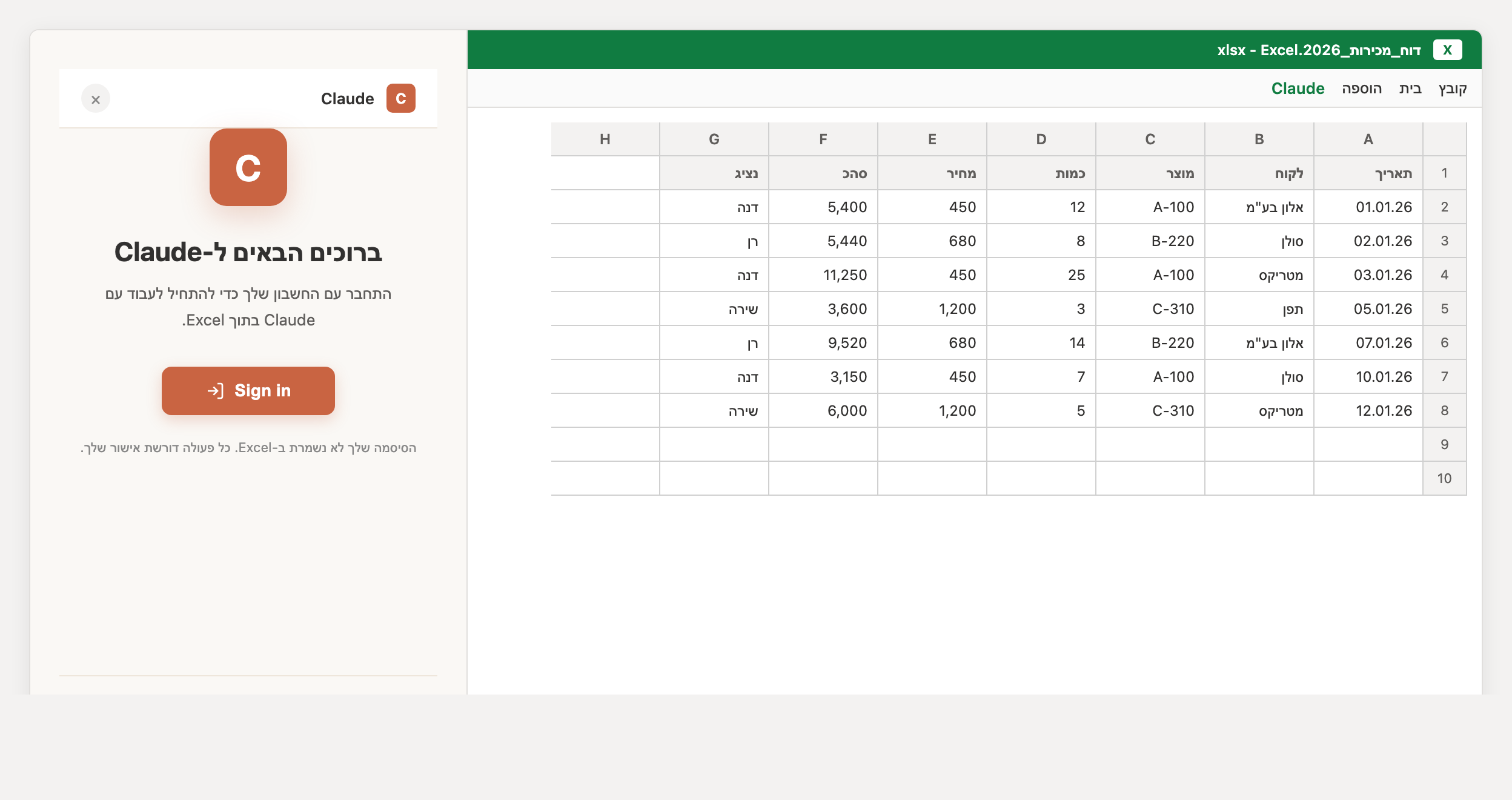1512x800 pixels.
Task: Select column H header
Action: [x=605, y=139]
